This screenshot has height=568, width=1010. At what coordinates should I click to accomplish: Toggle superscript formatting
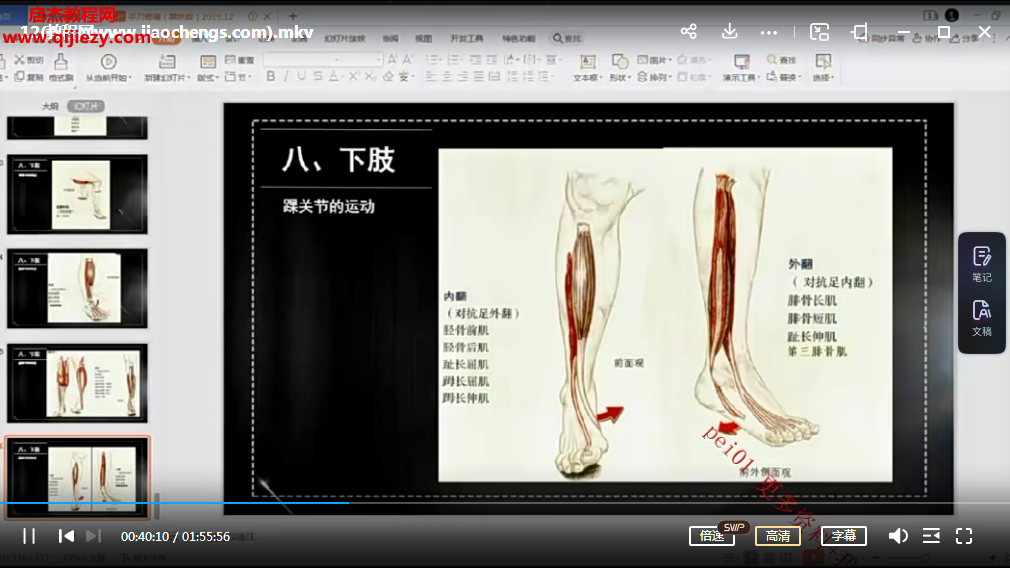point(354,77)
